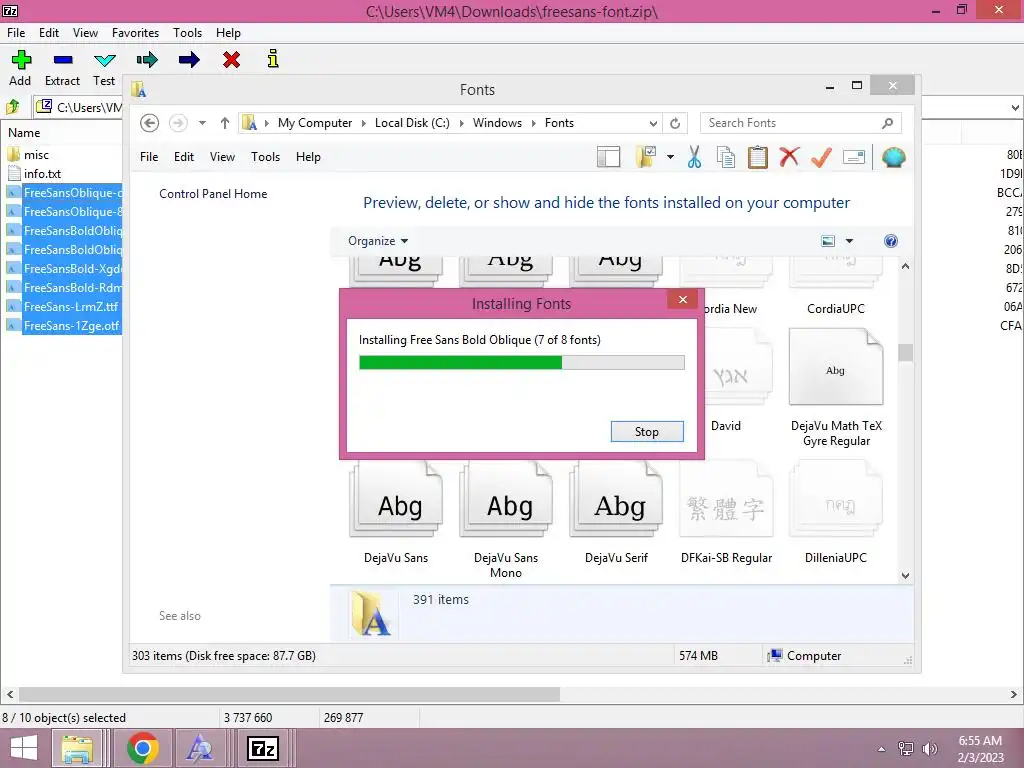The image size is (1024, 768).
Task: Click the Up arrow in Fonts window
Action: point(225,123)
